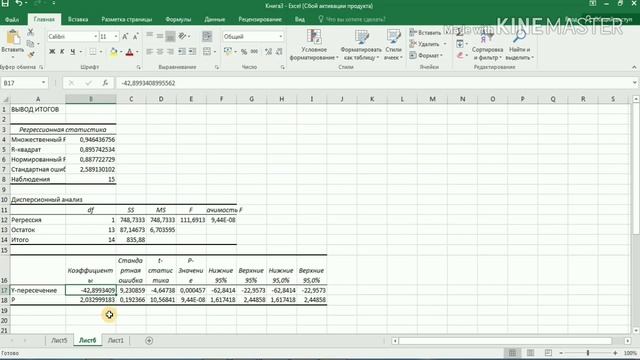Open Условное форматирование menu

[314, 45]
